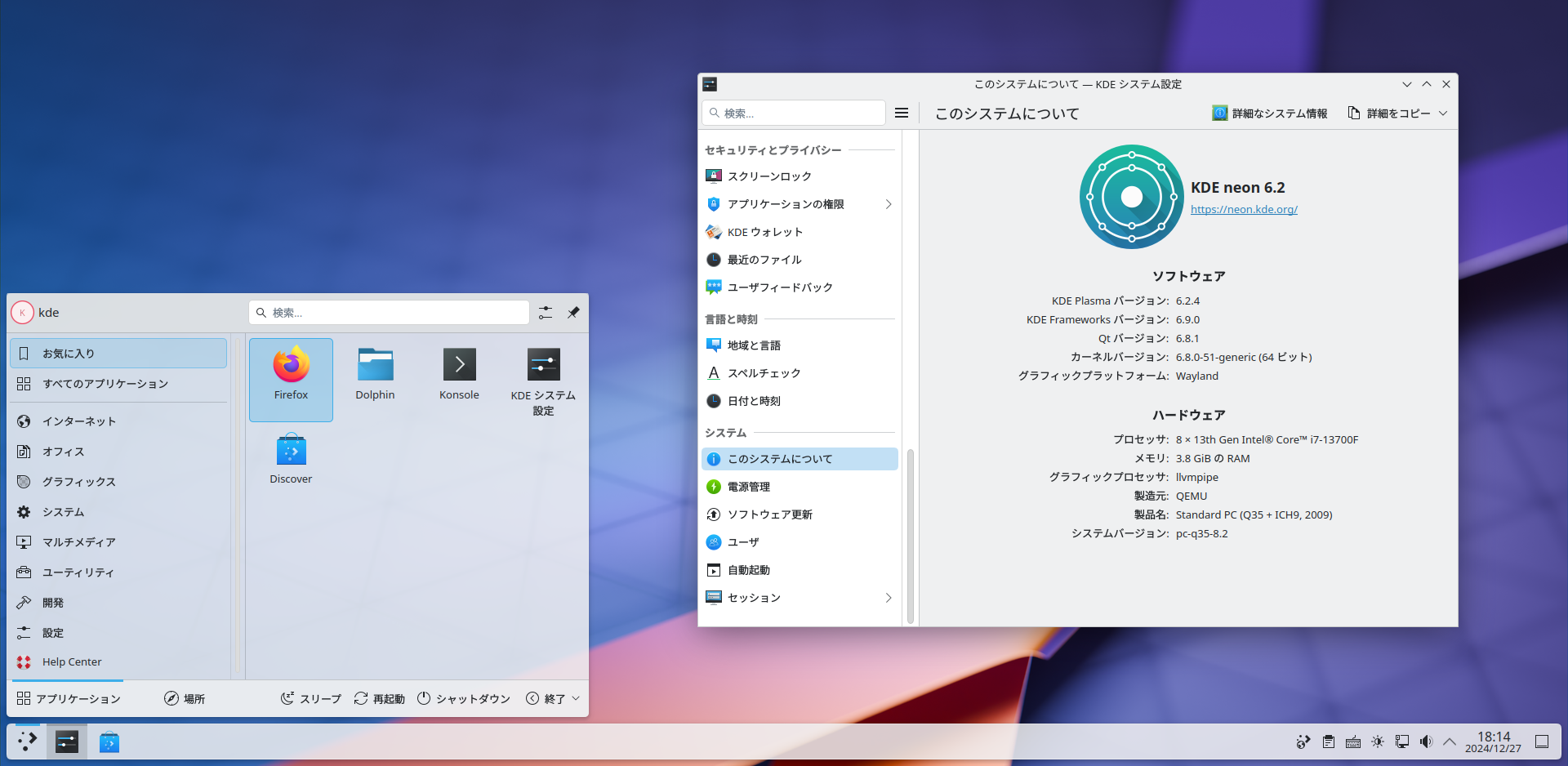The height and width of the screenshot is (766, 1568).
Task: Open the dropdown arrow beside 詳細をコピー
Action: (1443, 114)
